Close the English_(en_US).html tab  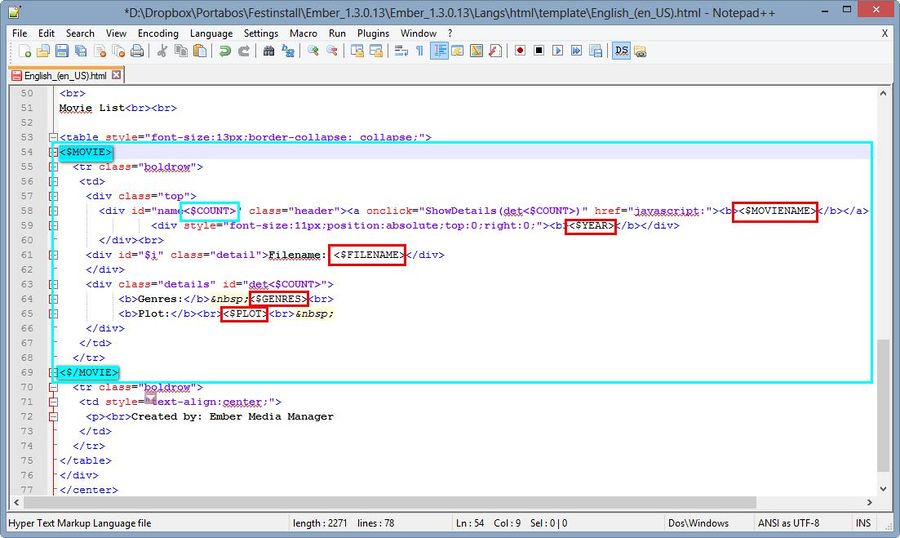pos(116,75)
